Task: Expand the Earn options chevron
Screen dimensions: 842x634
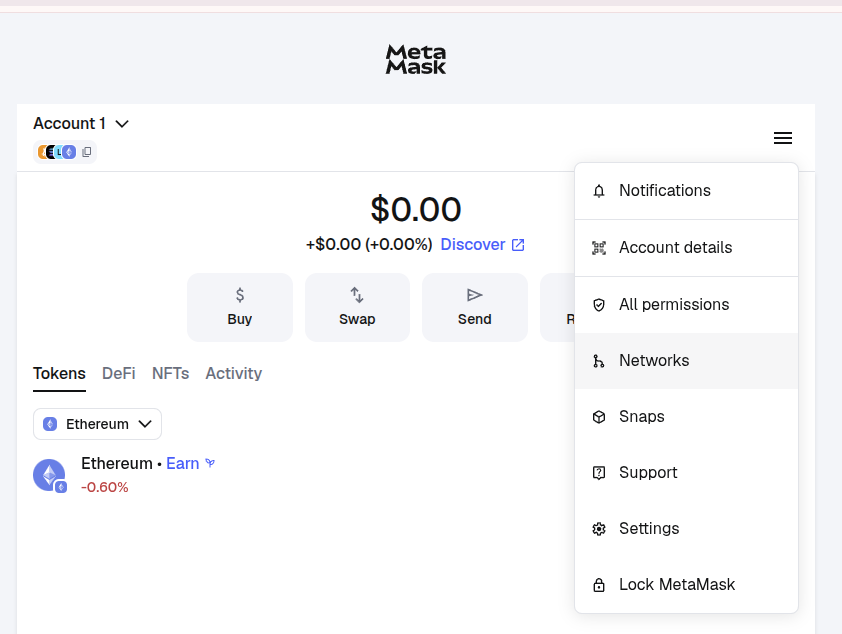Action: point(211,463)
